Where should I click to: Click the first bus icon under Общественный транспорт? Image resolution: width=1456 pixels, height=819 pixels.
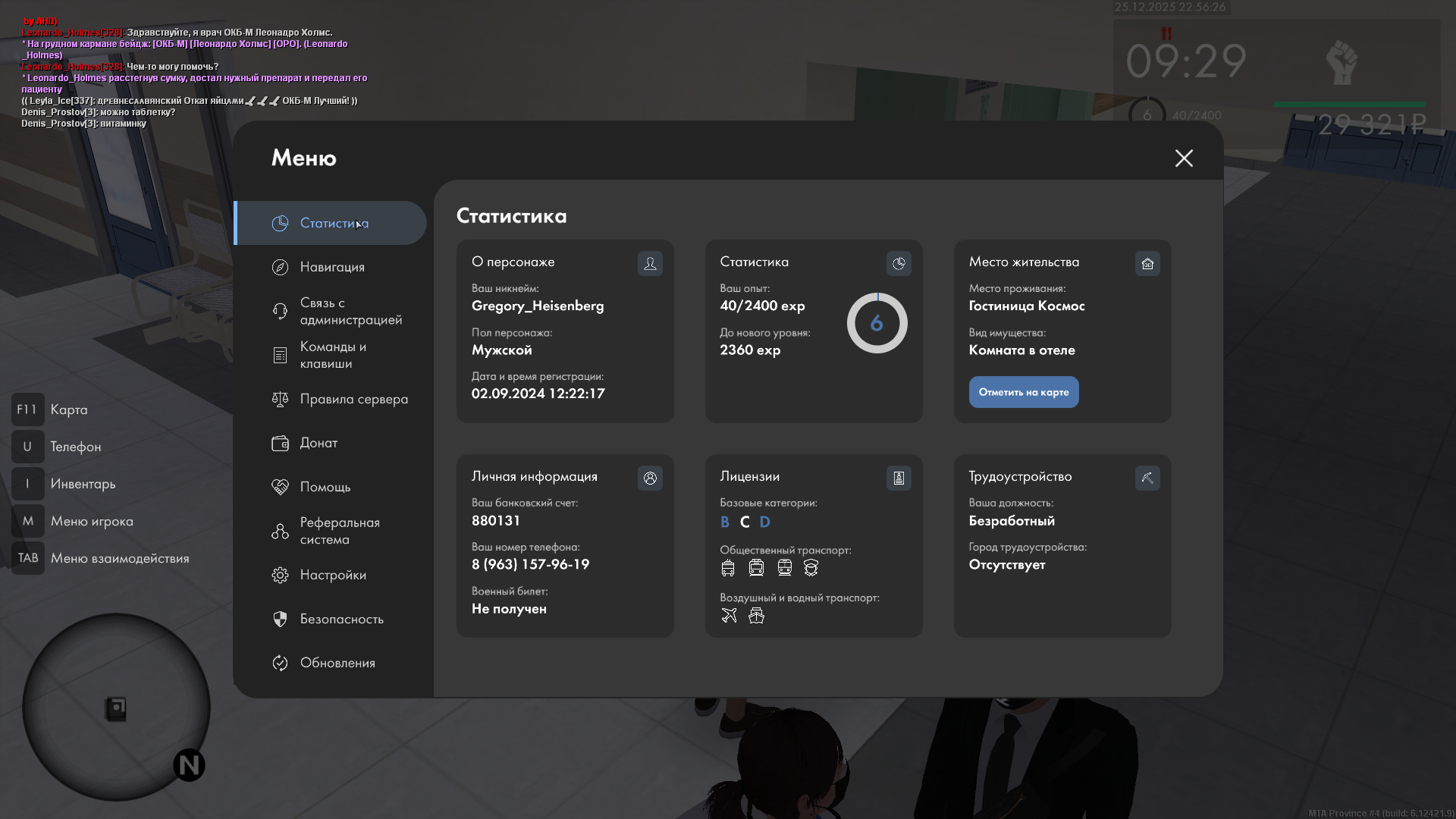[728, 567]
